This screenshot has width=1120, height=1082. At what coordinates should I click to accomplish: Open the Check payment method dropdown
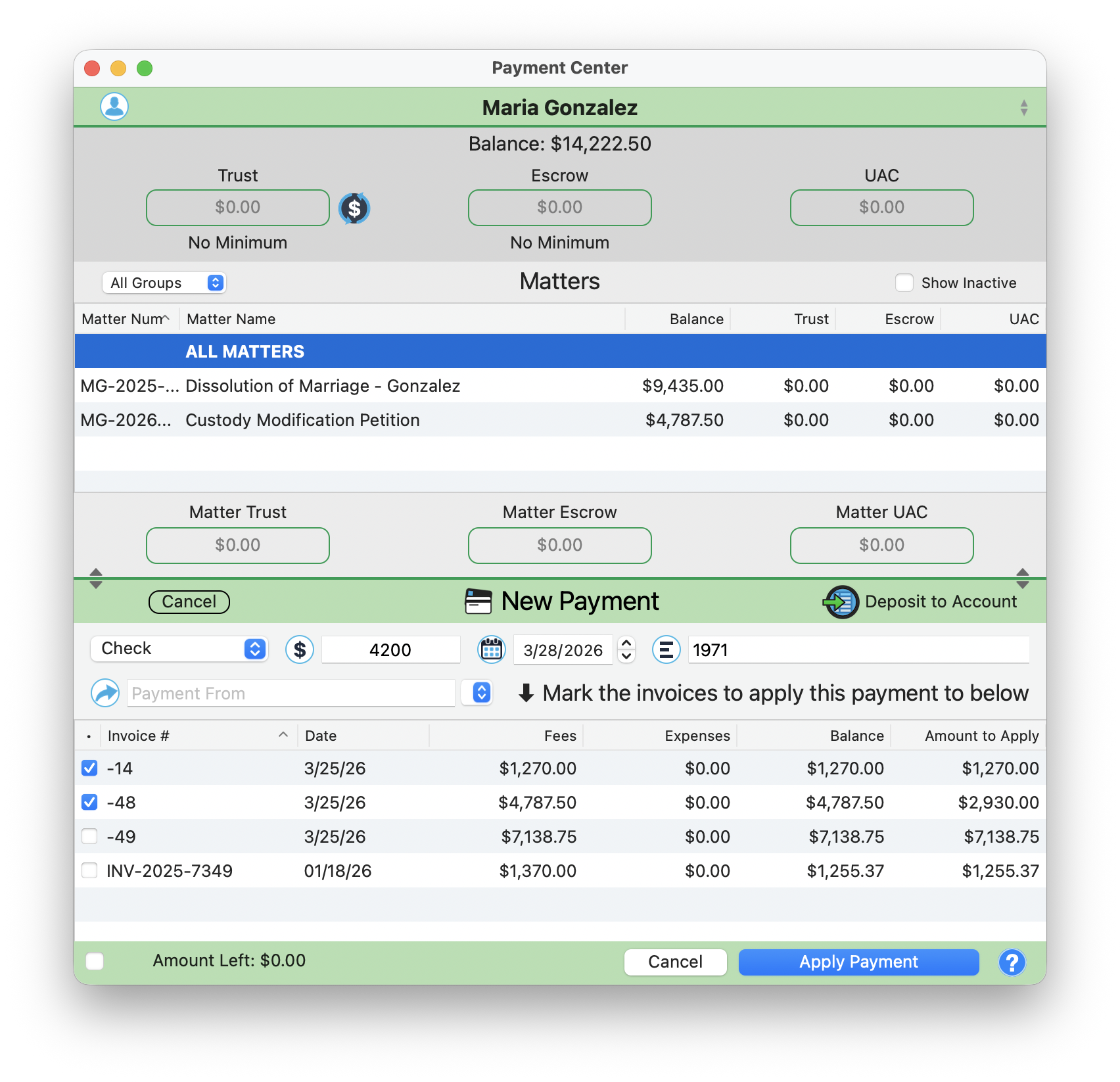179,649
